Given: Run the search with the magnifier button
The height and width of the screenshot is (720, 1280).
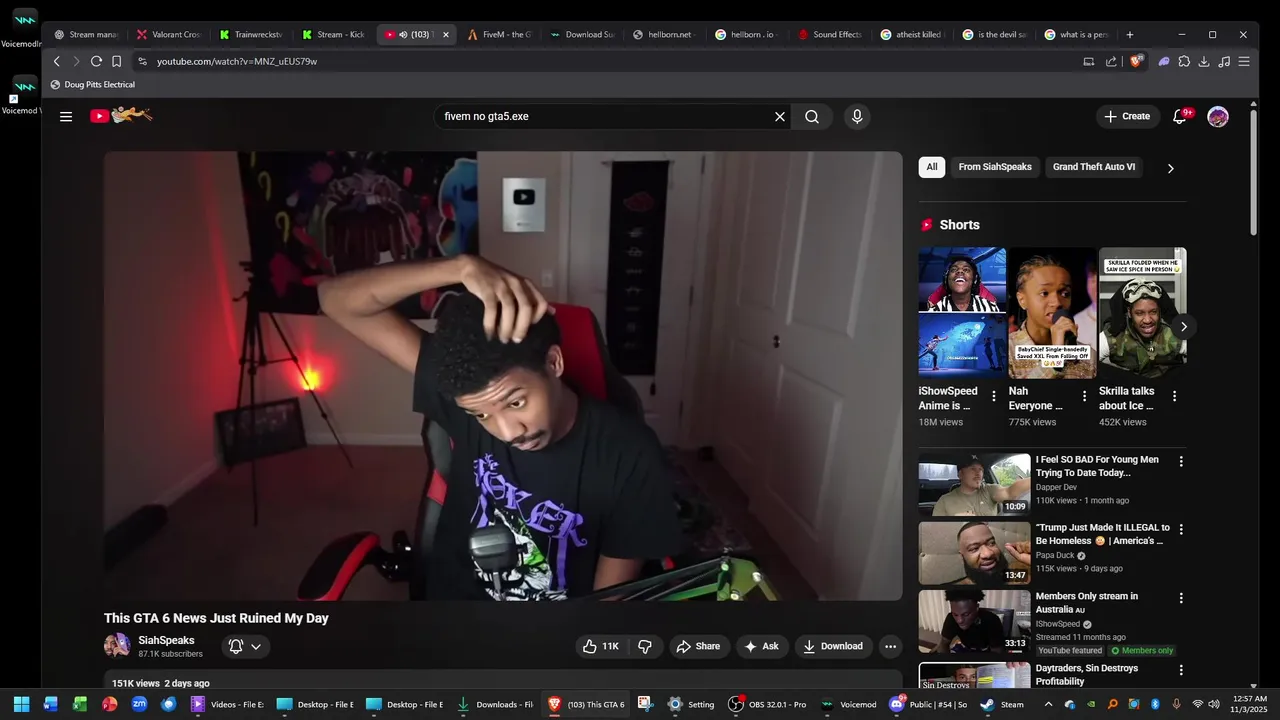Looking at the screenshot, I should [812, 116].
